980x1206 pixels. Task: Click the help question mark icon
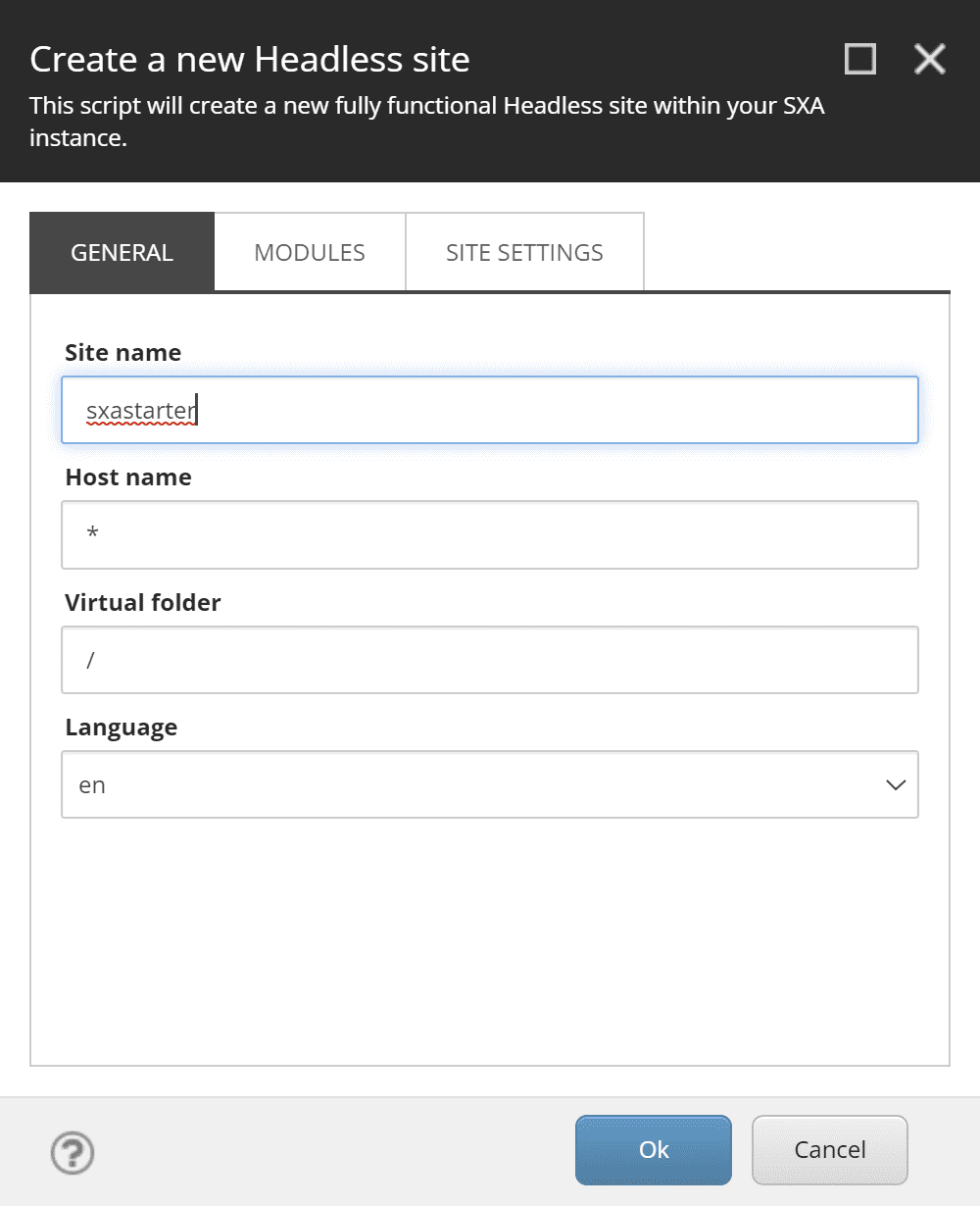click(73, 1153)
